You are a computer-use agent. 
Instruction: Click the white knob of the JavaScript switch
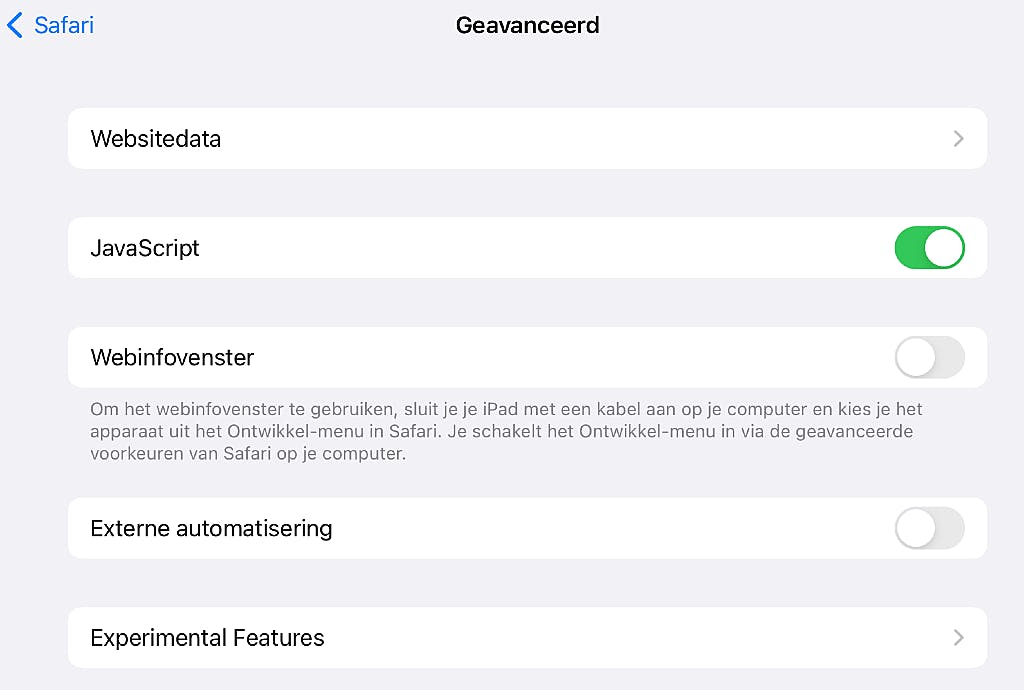coord(944,248)
